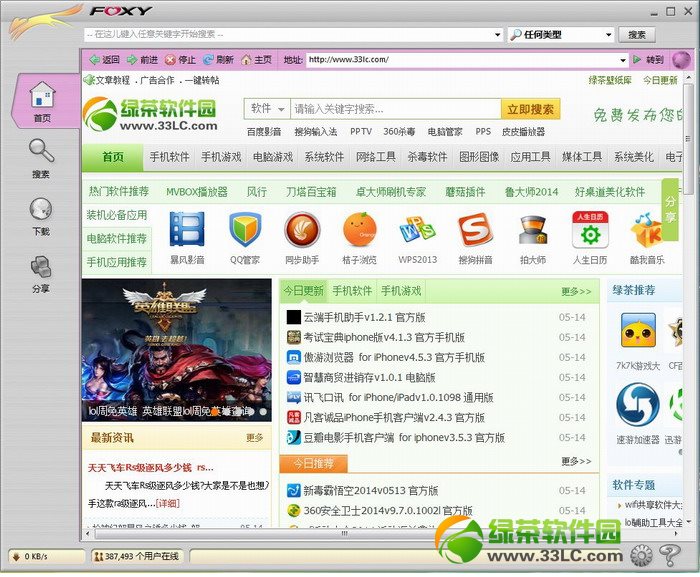Open 杀毒软件 in the navigation bar

pyautogui.click(x=427, y=157)
